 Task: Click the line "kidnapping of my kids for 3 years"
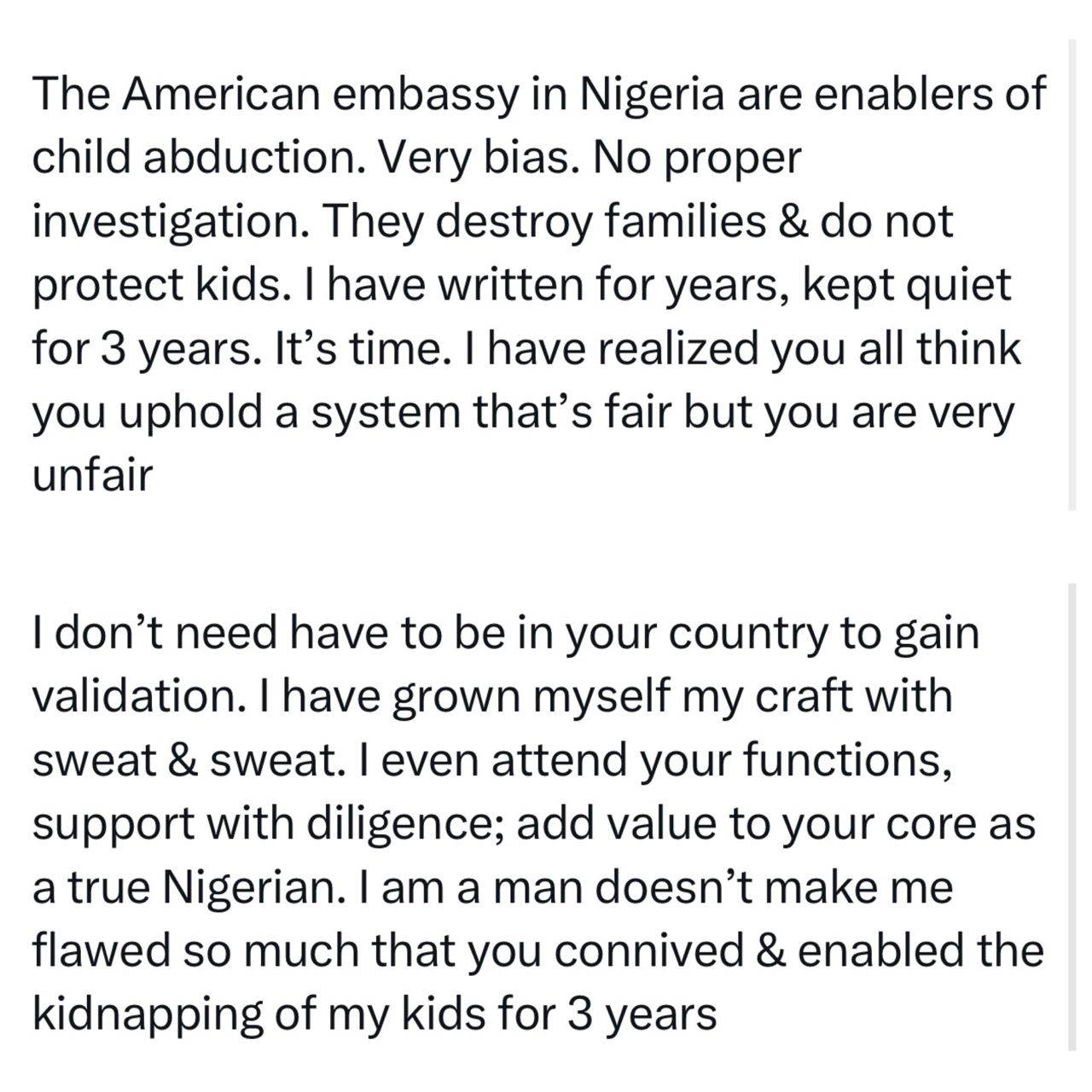pos(374,1014)
